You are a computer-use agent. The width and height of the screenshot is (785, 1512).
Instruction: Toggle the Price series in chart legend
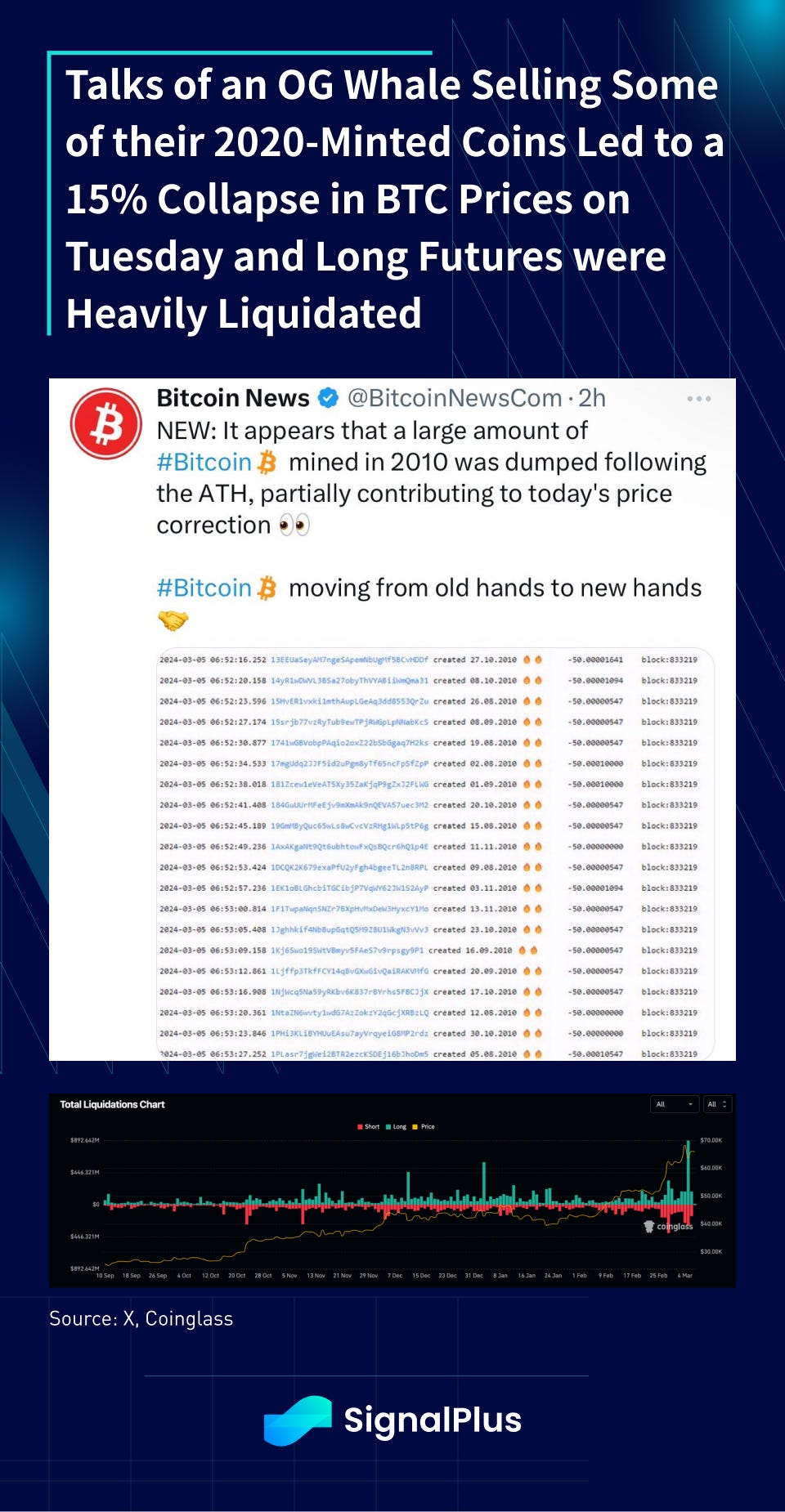[x=424, y=1126]
